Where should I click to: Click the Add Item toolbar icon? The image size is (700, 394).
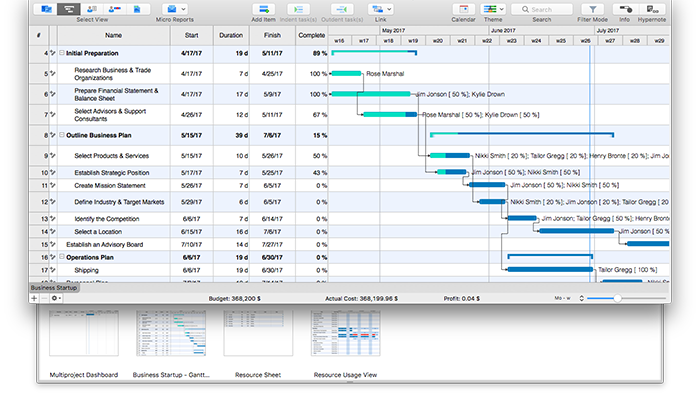point(263,9)
